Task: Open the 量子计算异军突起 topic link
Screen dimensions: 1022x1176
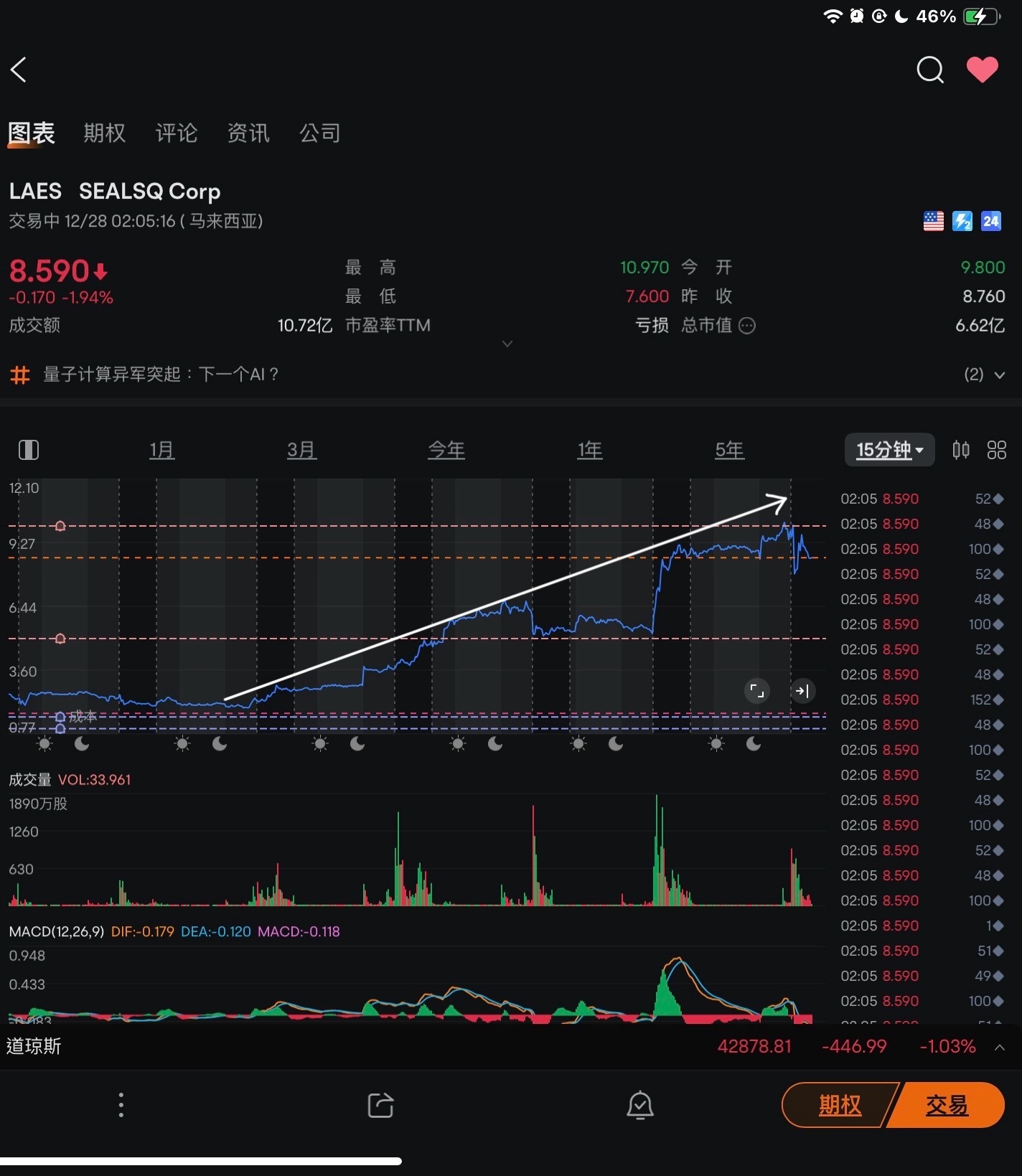Action: pos(161,374)
